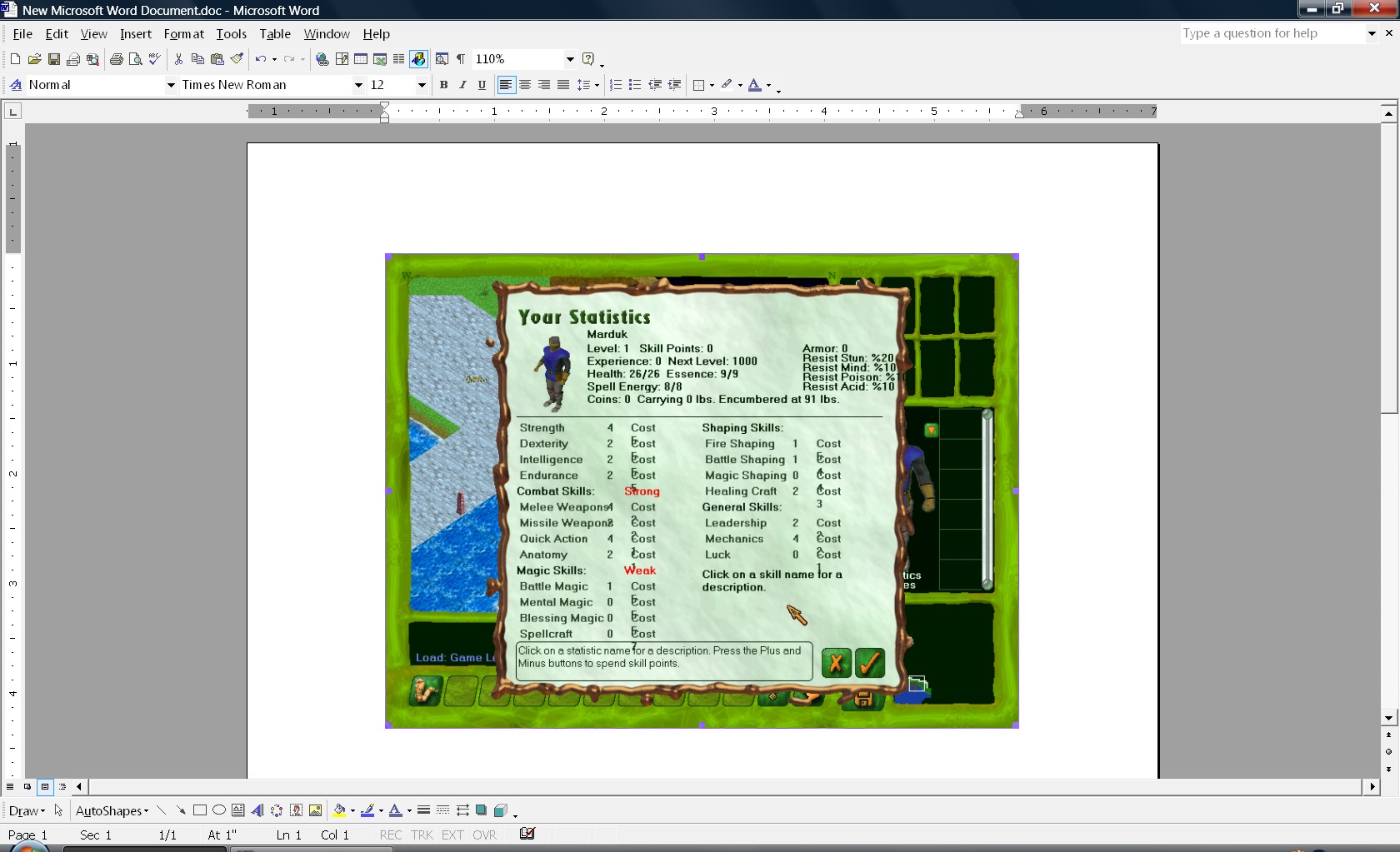The width and height of the screenshot is (1400, 852).
Task: Click the OVR status bar indicator
Action: [x=484, y=835]
